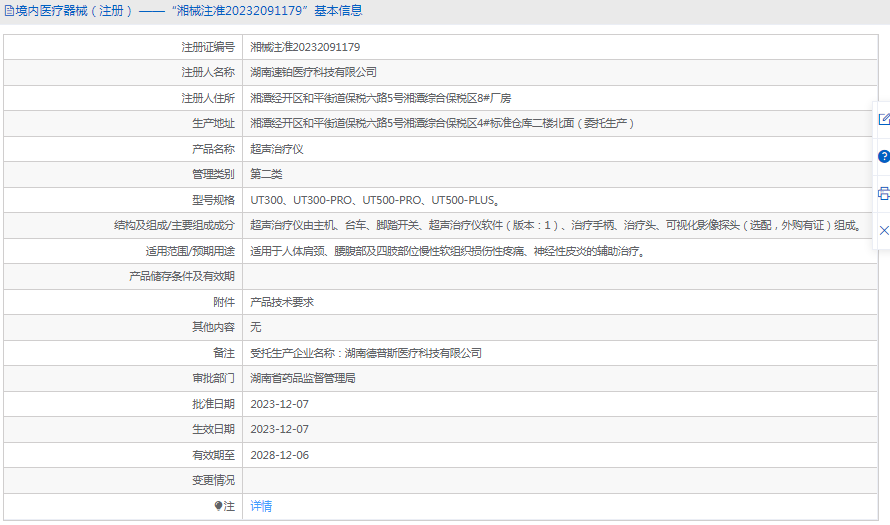Click registrant address ending 保税区8#厂房
Screen dimensions: 890x525
381,98
